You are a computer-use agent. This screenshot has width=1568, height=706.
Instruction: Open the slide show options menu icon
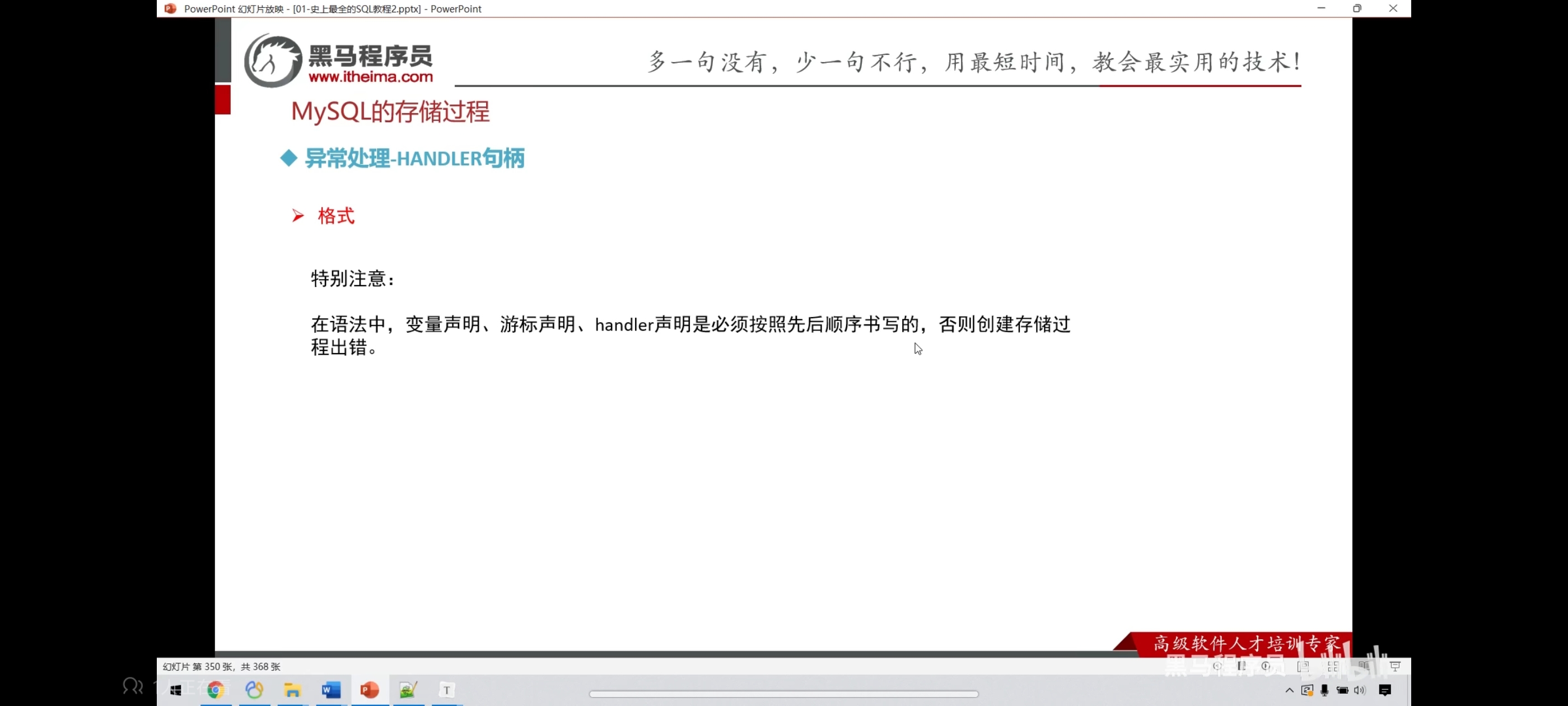coord(1242,666)
